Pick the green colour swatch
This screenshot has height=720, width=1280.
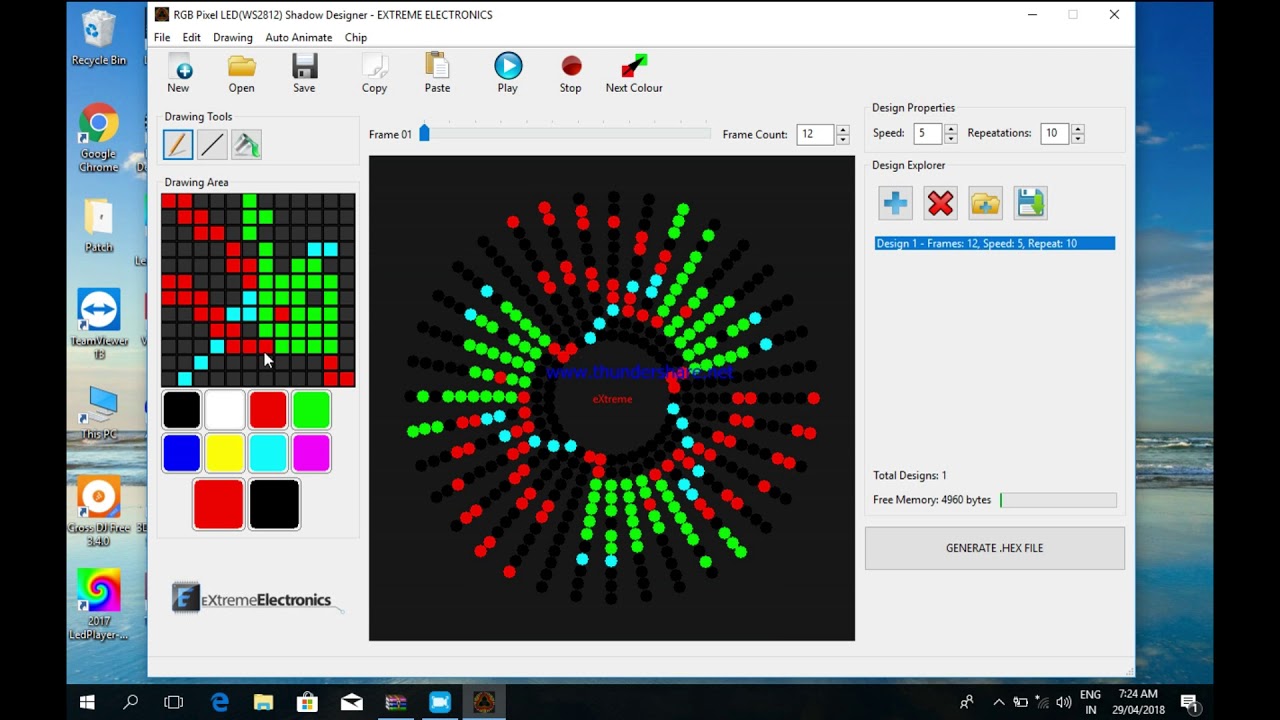[311, 410]
